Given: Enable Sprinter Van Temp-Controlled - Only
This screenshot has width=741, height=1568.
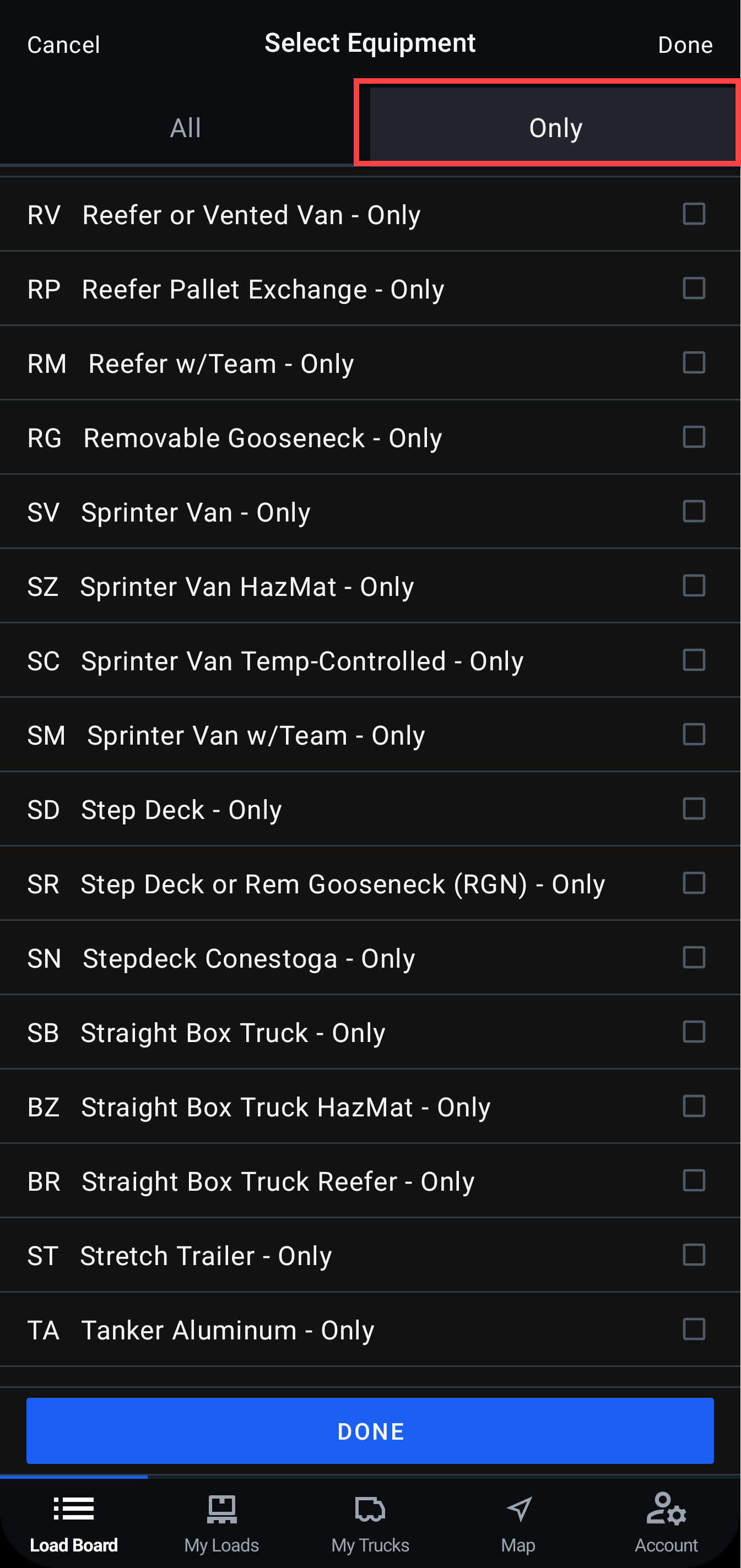Looking at the screenshot, I should pyautogui.click(x=694, y=660).
